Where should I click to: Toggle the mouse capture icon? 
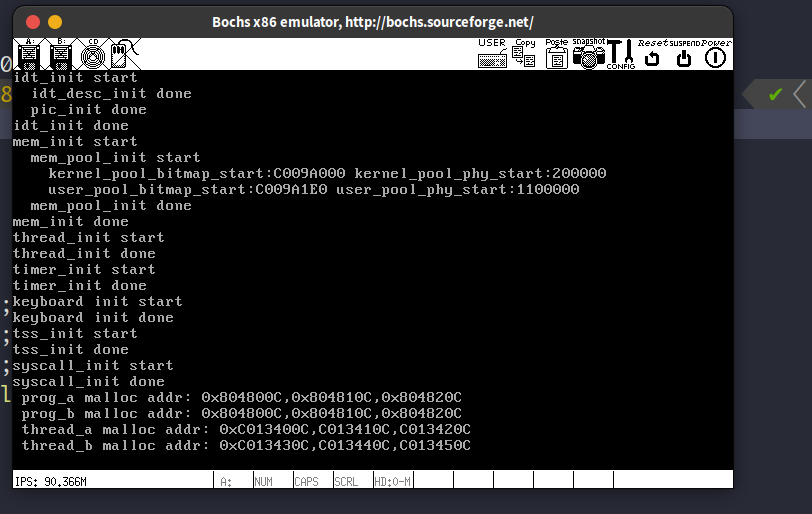click(125, 54)
